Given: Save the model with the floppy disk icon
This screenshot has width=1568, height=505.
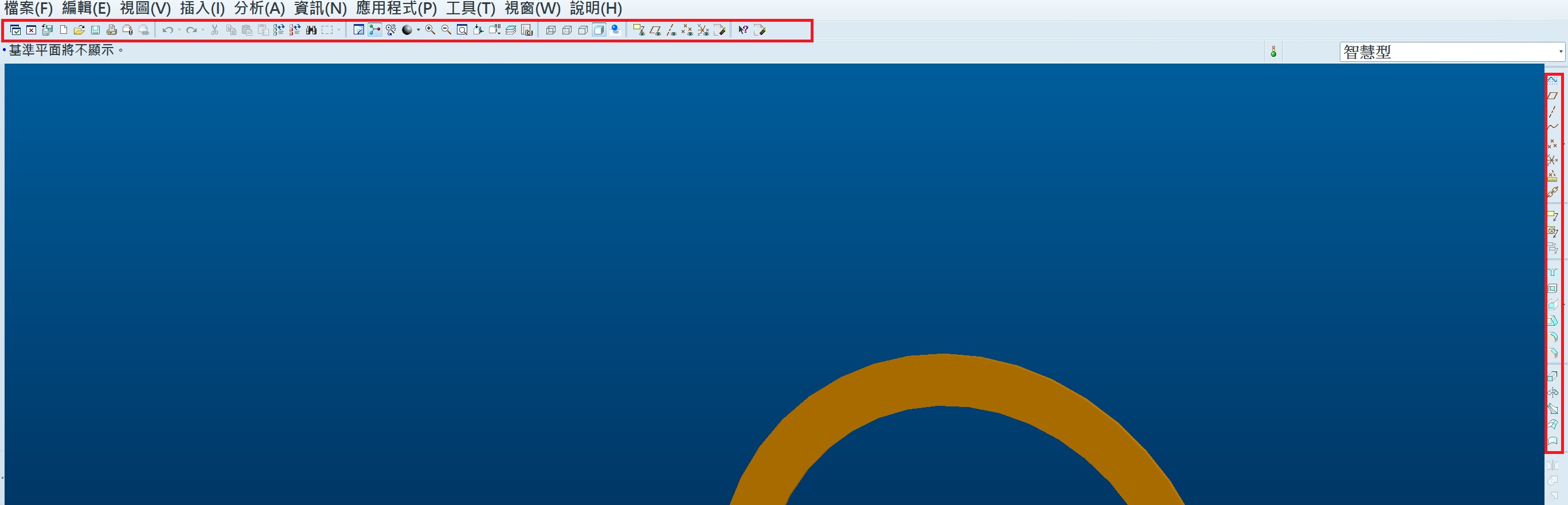Looking at the screenshot, I should tap(95, 30).
